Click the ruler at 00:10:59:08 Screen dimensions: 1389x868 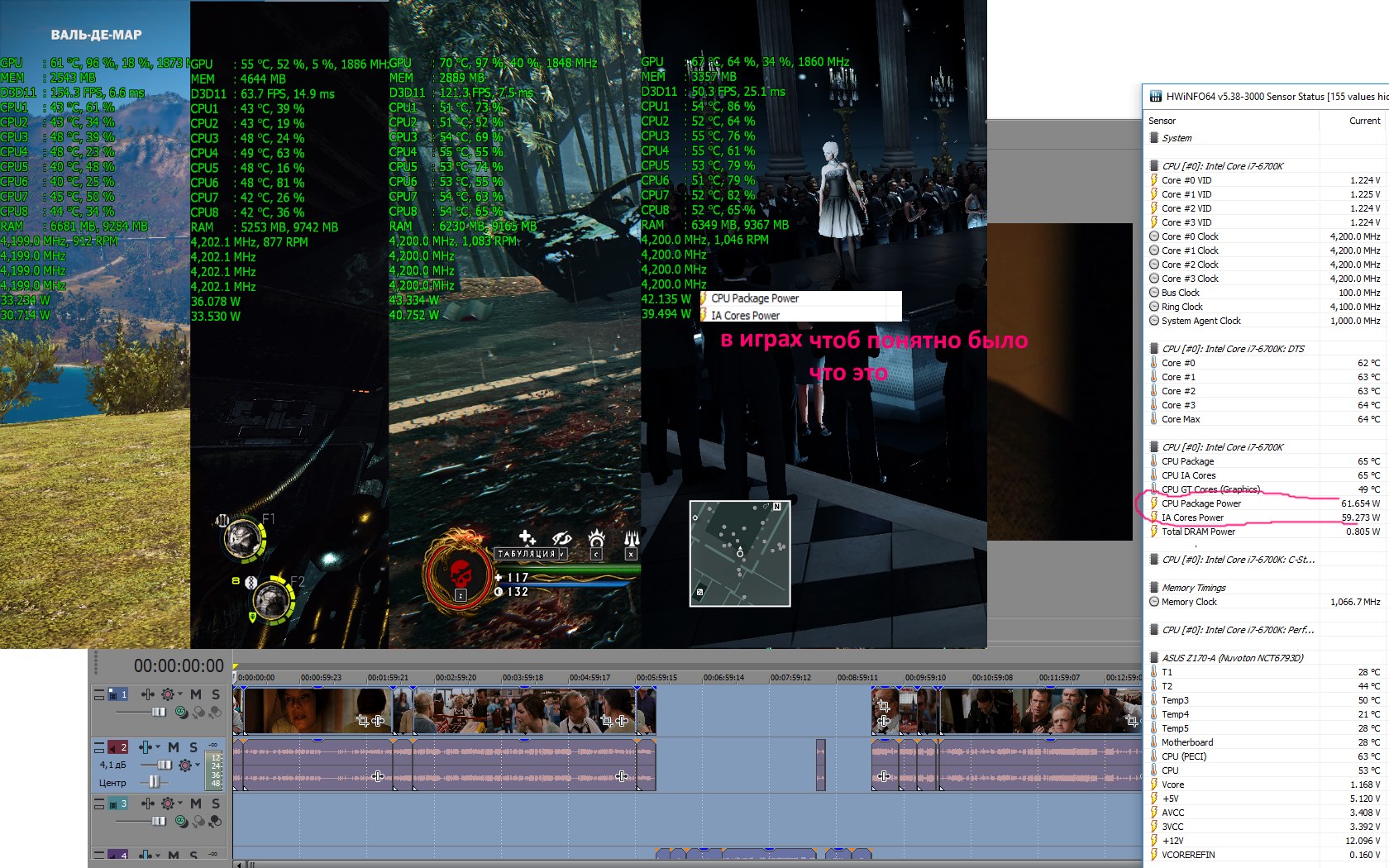(x=992, y=678)
